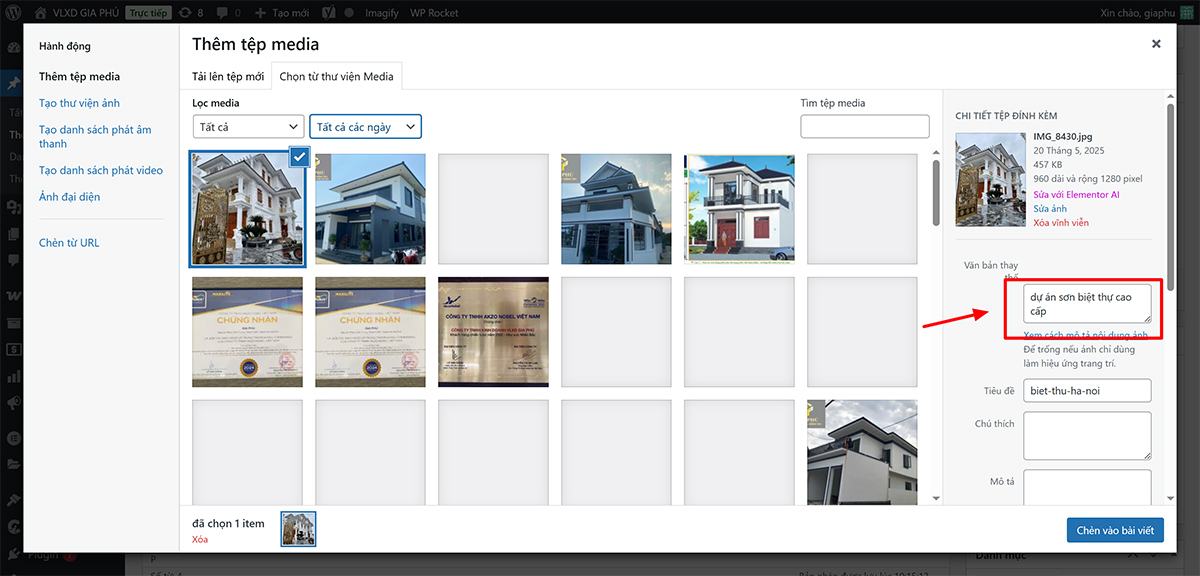Open the 'Tất cả các ngày' date filter

click(x=365, y=127)
